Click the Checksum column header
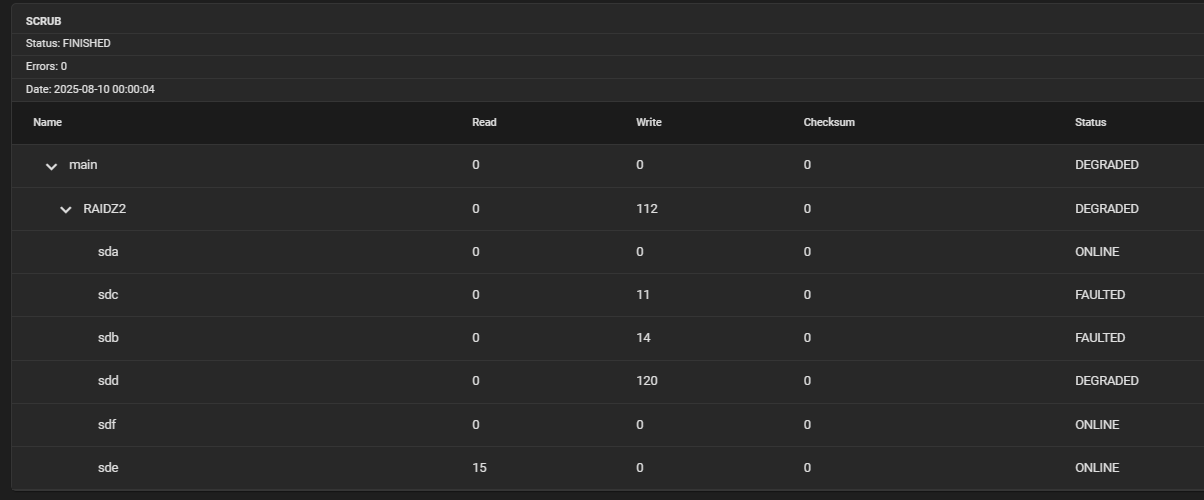The height and width of the screenshot is (500, 1204). (829, 122)
